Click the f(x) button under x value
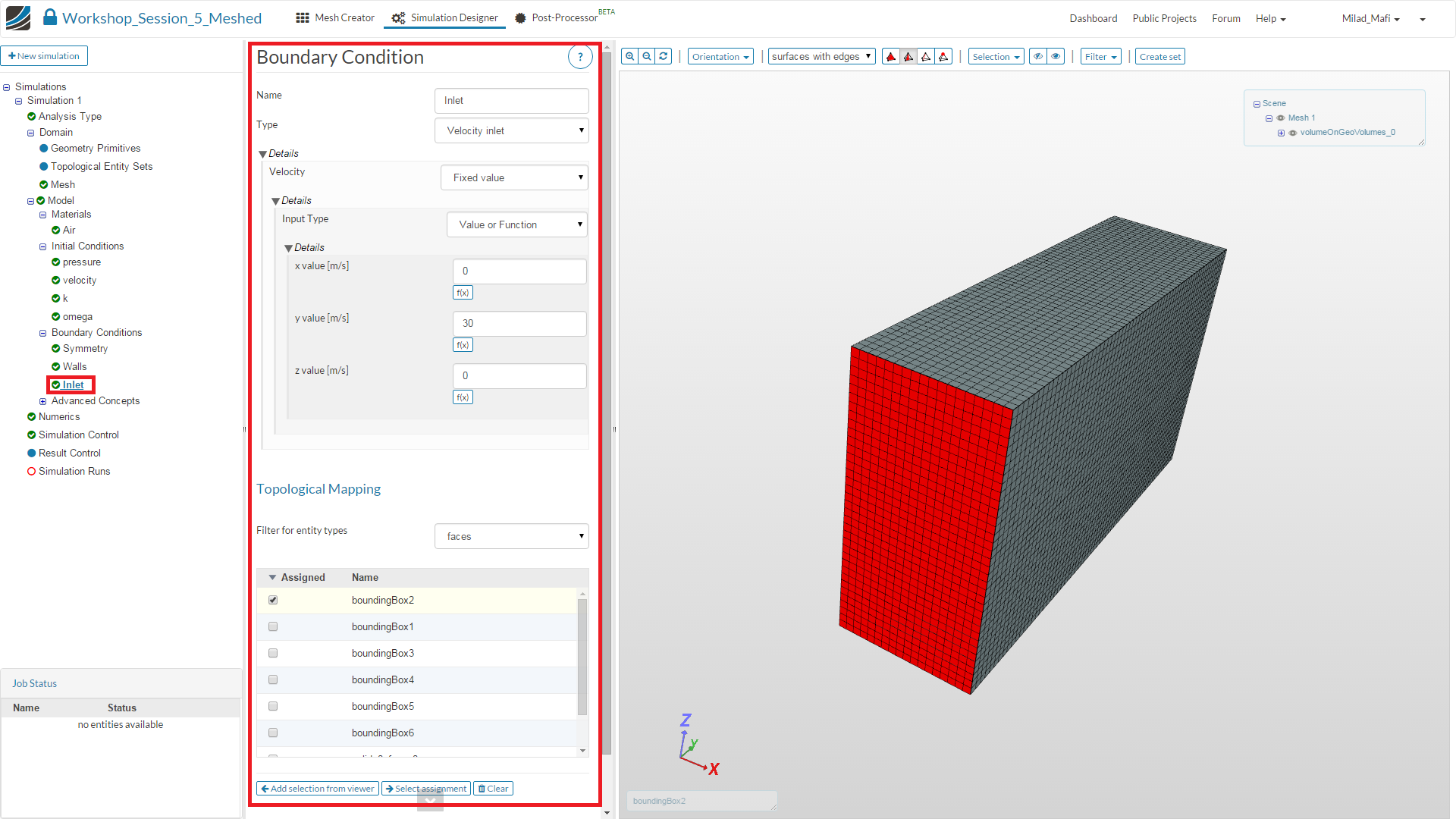The image size is (1456, 819). (x=463, y=293)
